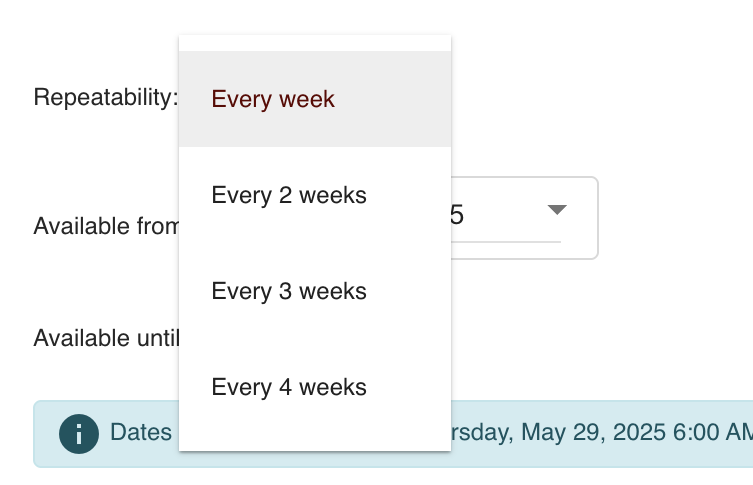
Task: Click the highlighted grey row in the repeat list
Action: (315, 99)
